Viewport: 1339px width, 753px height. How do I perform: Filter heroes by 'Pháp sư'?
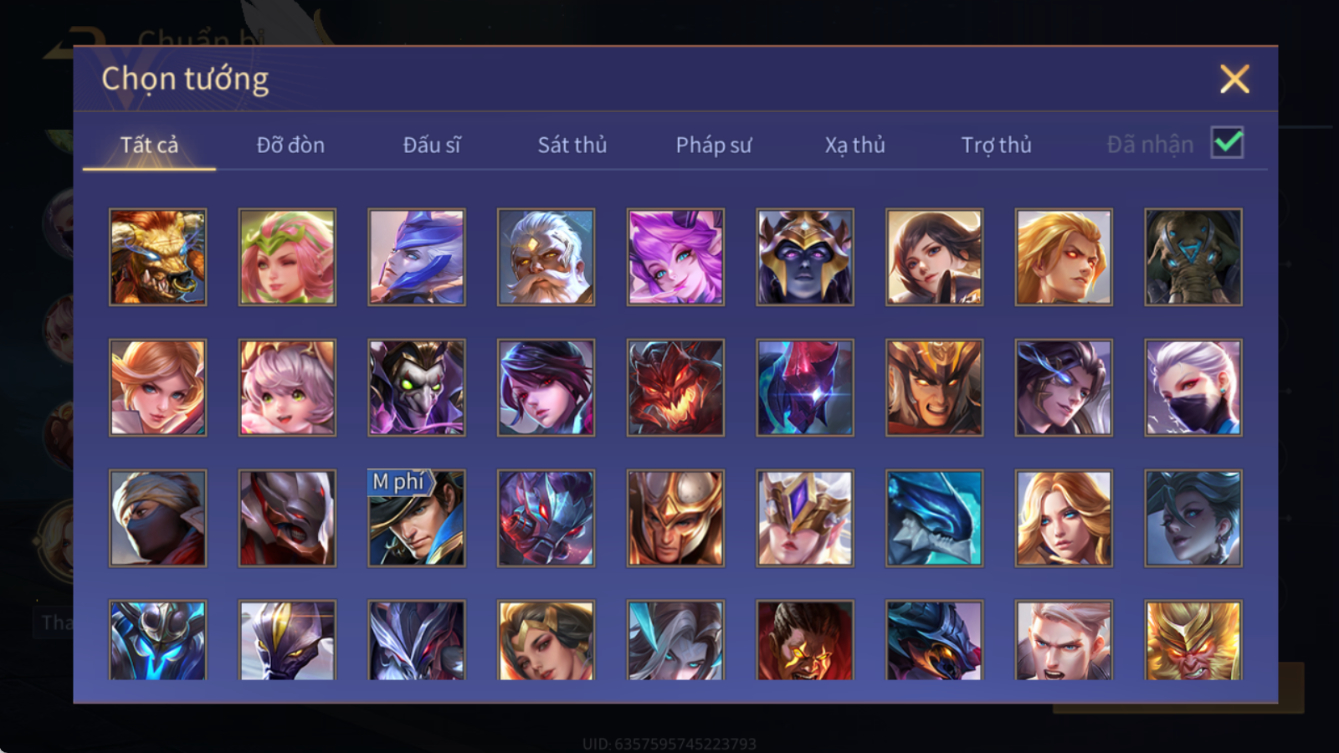[713, 145]
